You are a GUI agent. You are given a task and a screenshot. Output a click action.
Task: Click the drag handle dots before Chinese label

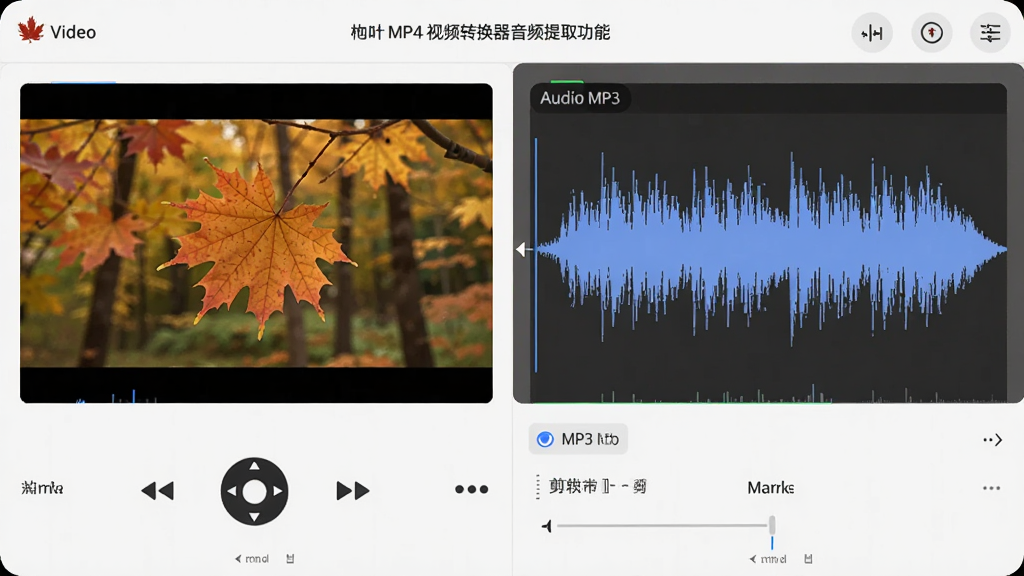537,487
